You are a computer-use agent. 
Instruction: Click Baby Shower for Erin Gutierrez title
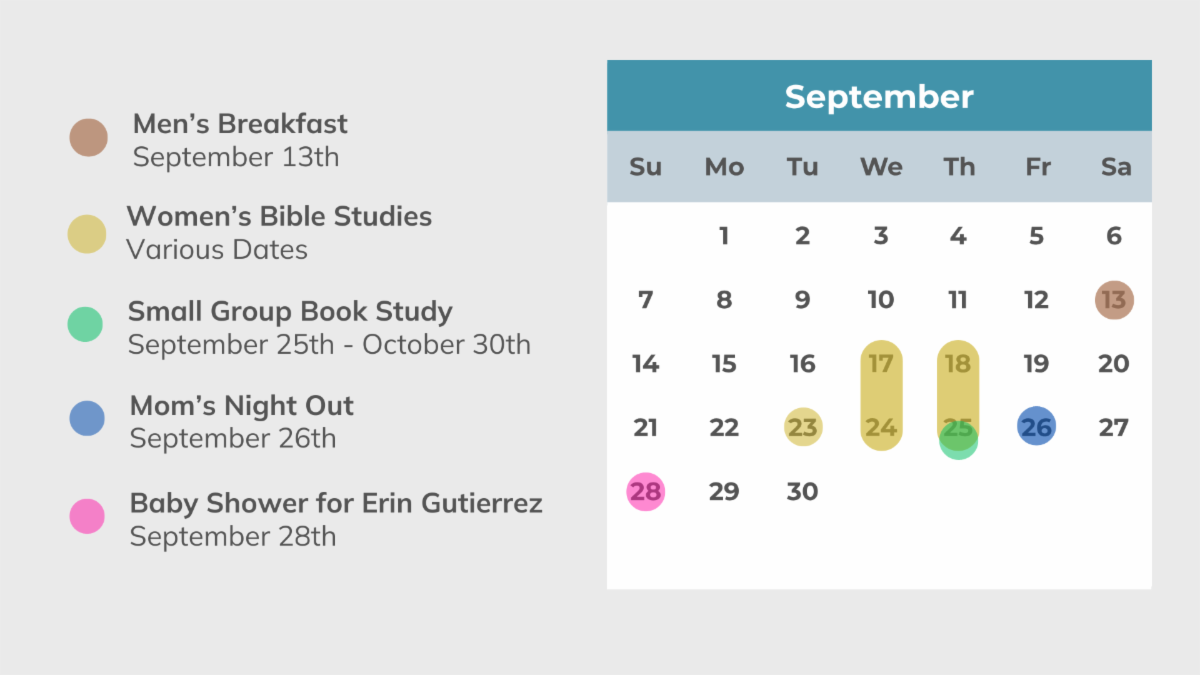[336, 502]
